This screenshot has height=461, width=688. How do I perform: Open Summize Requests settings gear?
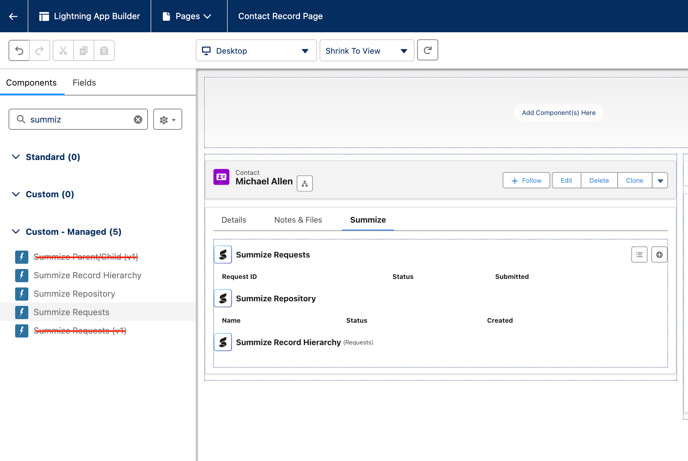(659, 255)
